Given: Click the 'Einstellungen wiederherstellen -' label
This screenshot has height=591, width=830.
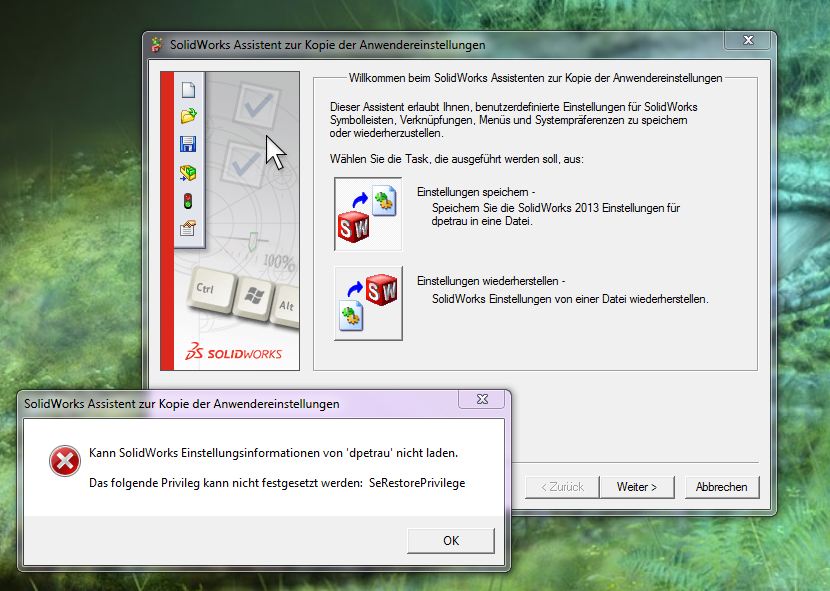Looking at the screenshot, I should coord(491,281).
